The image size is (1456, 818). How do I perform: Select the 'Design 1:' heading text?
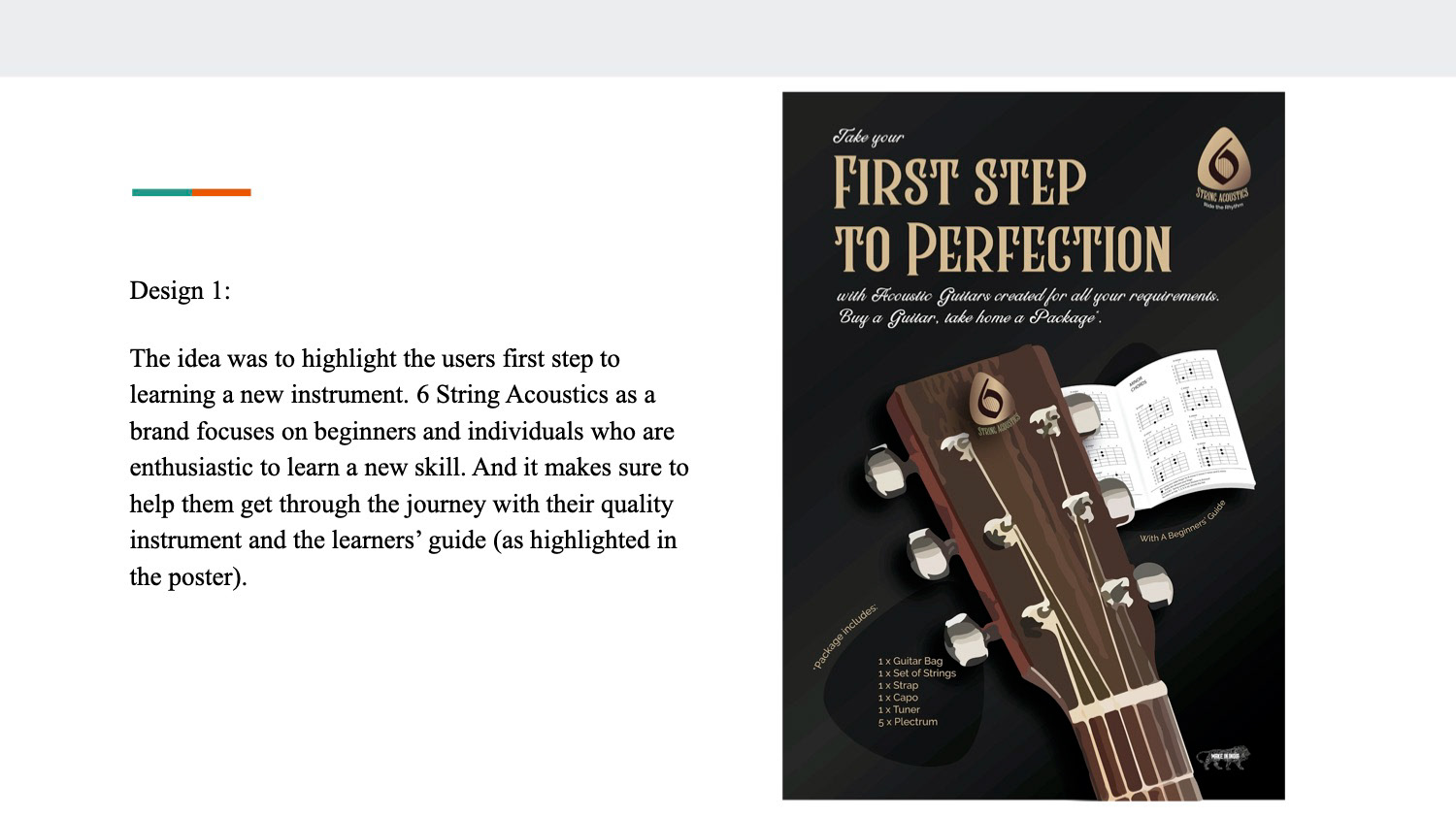pos(181,290)
